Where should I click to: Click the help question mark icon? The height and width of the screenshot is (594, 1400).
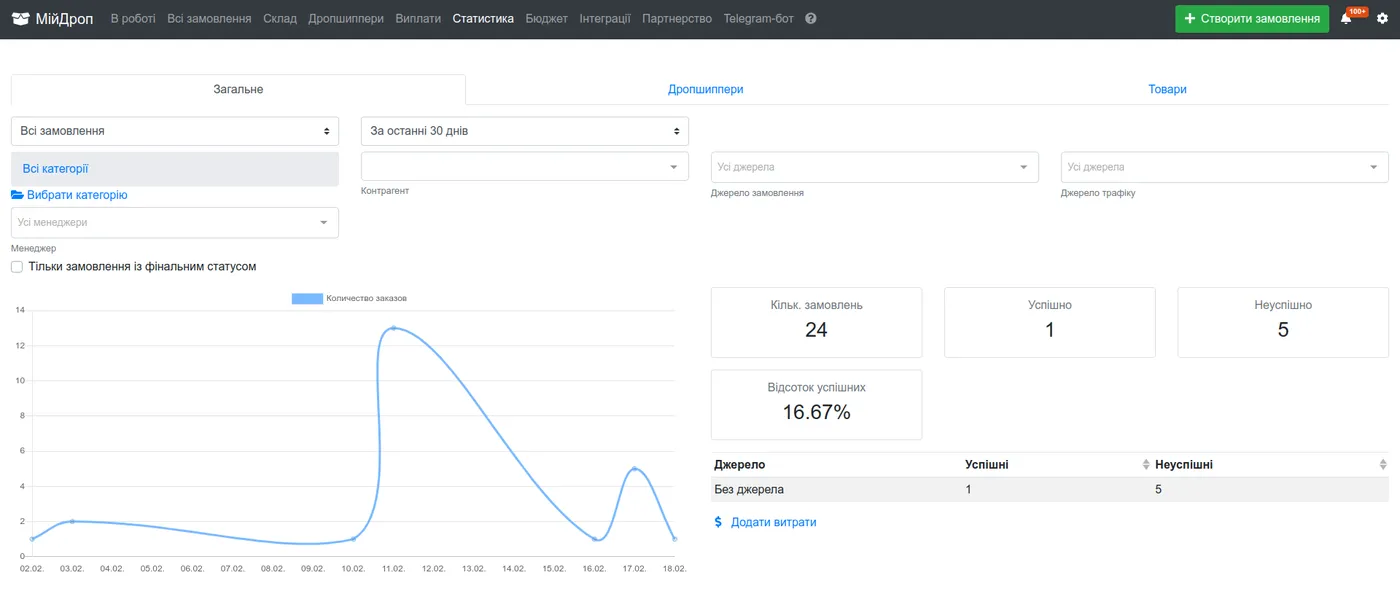810,19
